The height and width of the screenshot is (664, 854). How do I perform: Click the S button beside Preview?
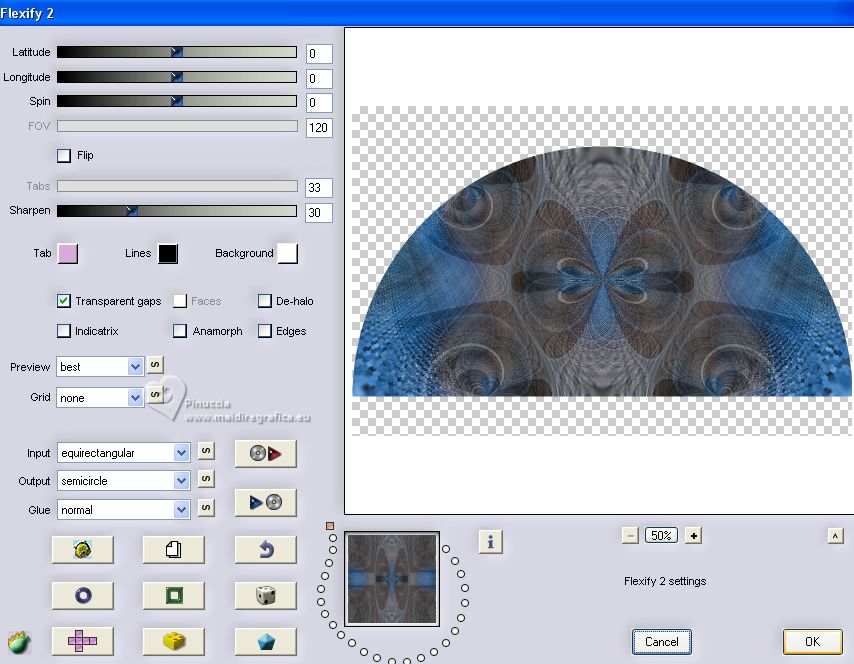point(155,364)
